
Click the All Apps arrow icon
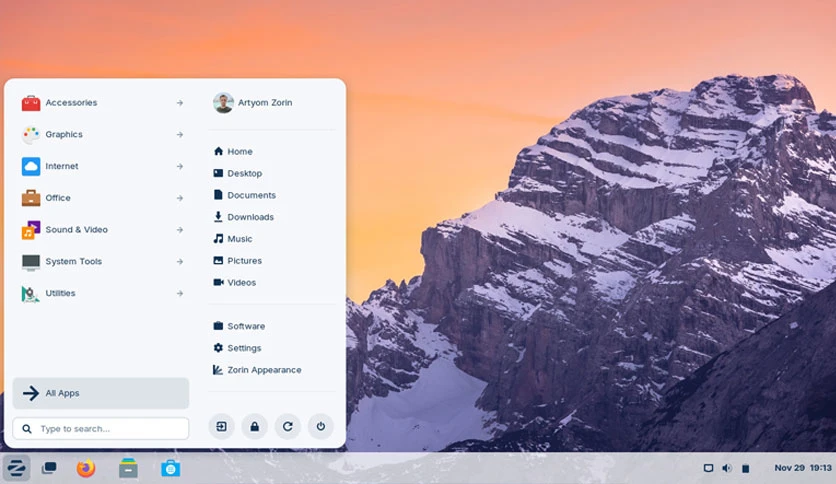tap(31, 393)
